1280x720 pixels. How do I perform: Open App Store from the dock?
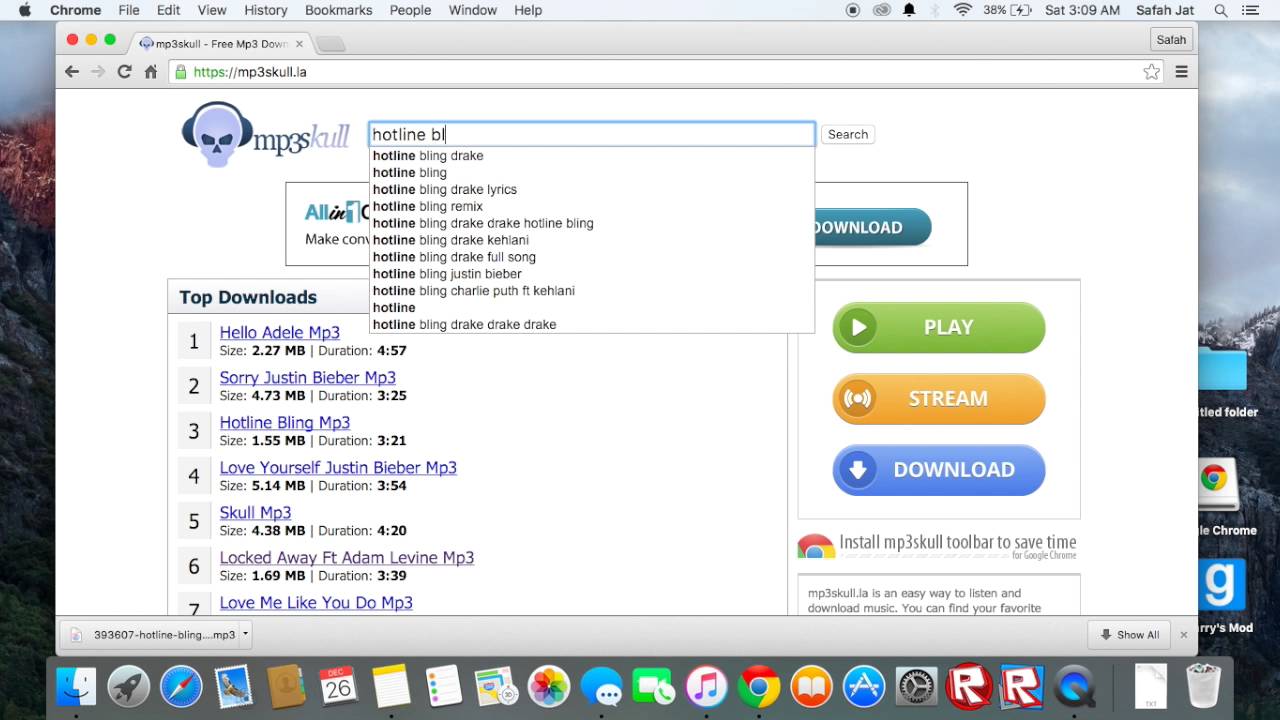click(x=864, y=686)
